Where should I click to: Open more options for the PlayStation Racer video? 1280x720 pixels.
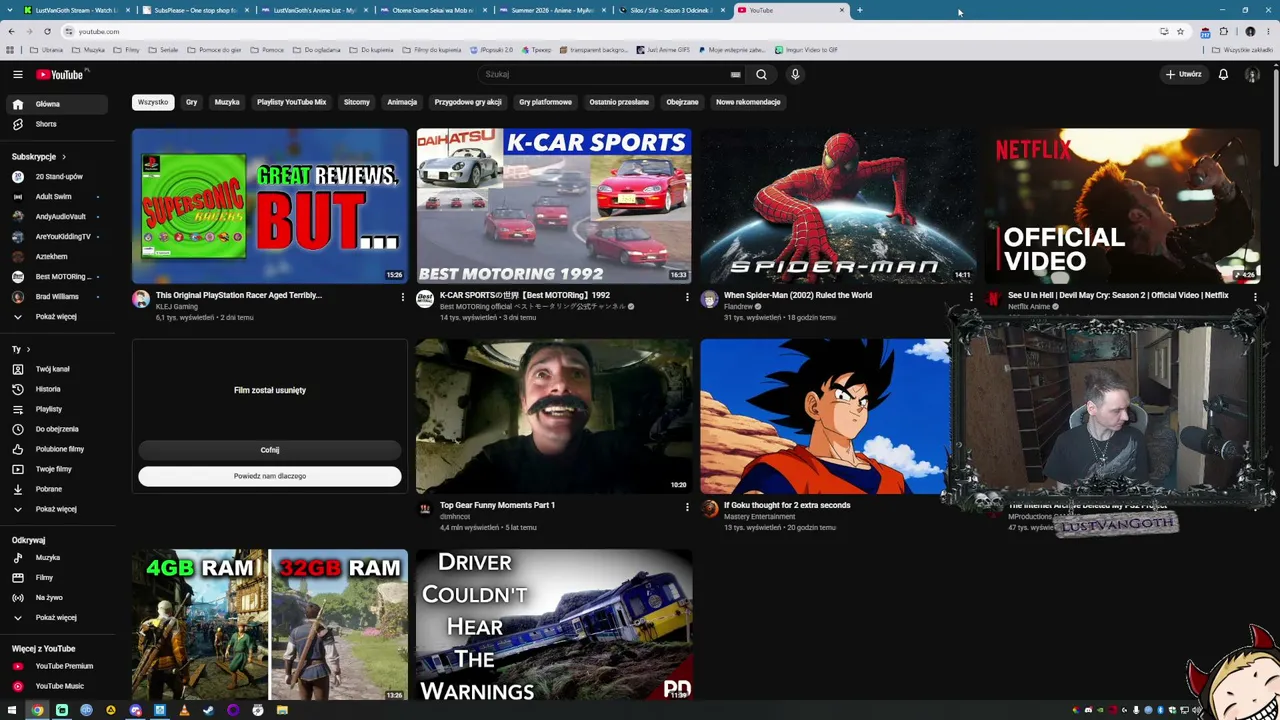[x=403, y=297]
